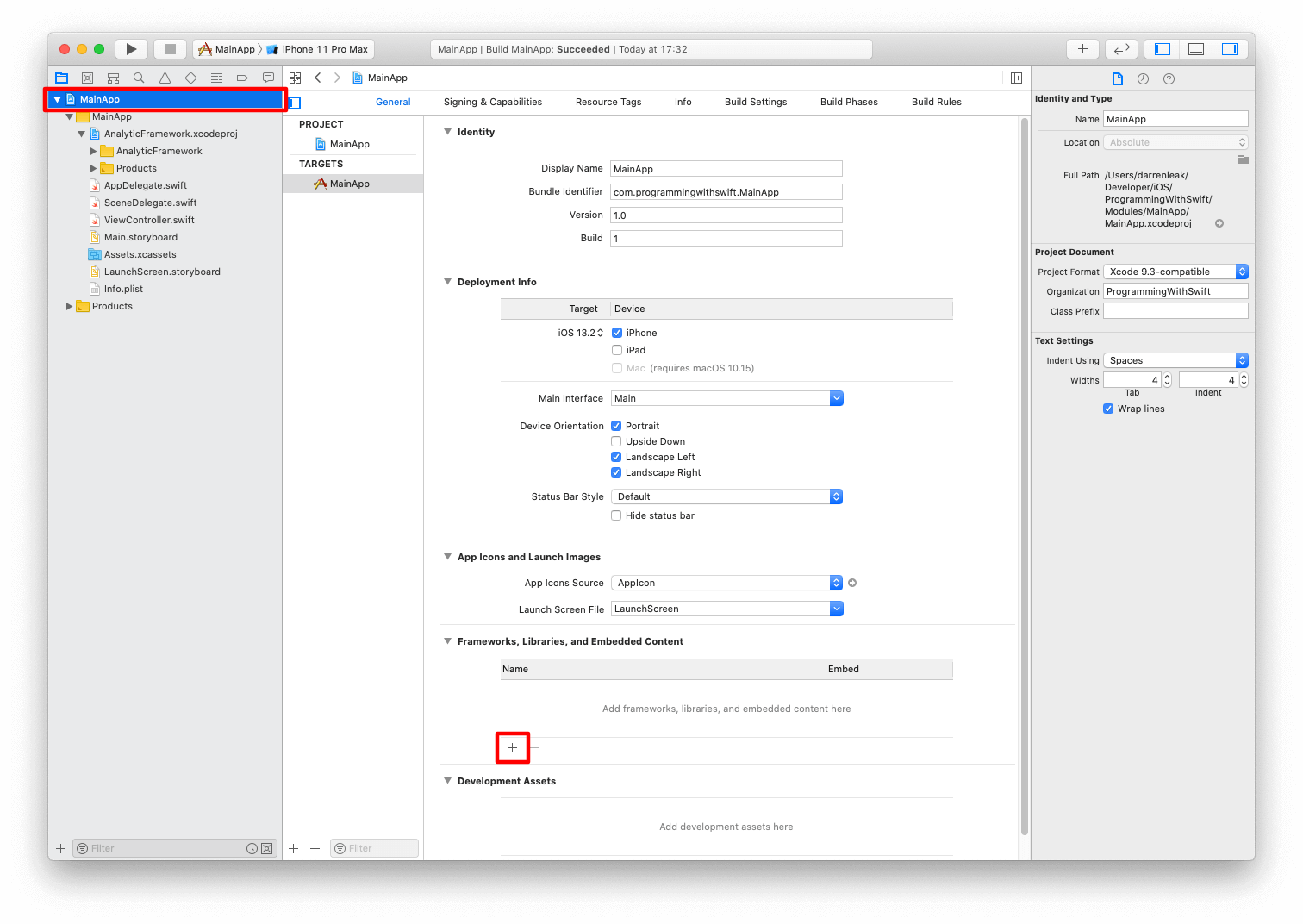Choose project location folder icon
The image size is (1303, 924).
pyautogui.click(x=1243, y=159)
